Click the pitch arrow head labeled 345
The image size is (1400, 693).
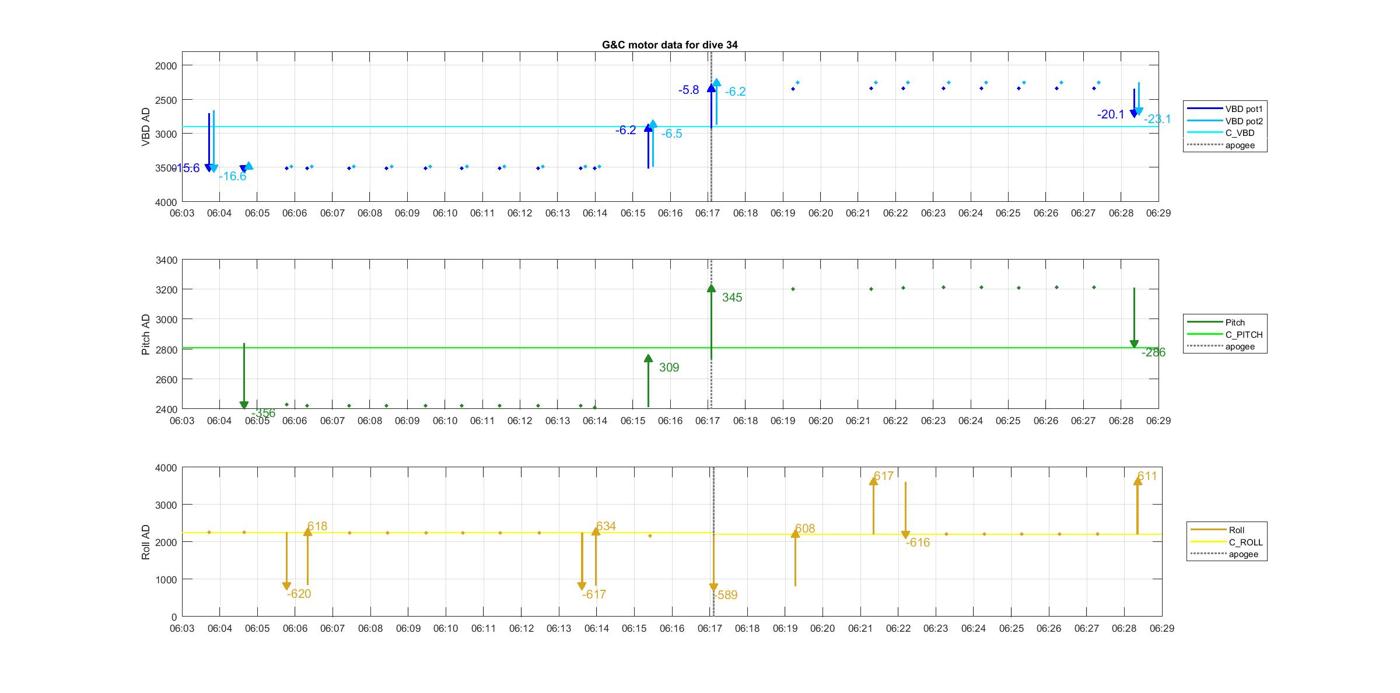click(x=711, y=288)
